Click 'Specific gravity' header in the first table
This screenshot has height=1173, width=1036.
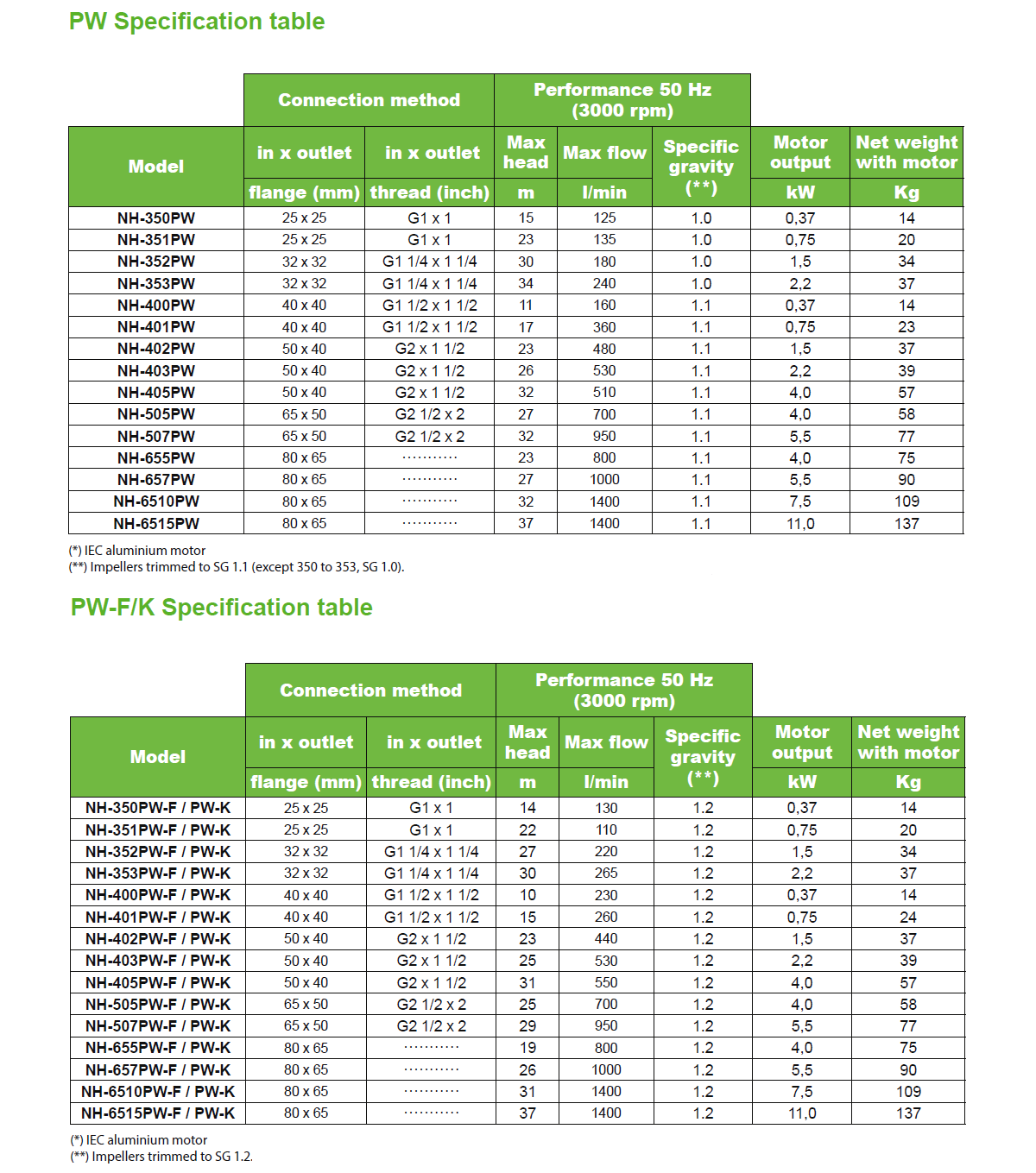[701, 166]
